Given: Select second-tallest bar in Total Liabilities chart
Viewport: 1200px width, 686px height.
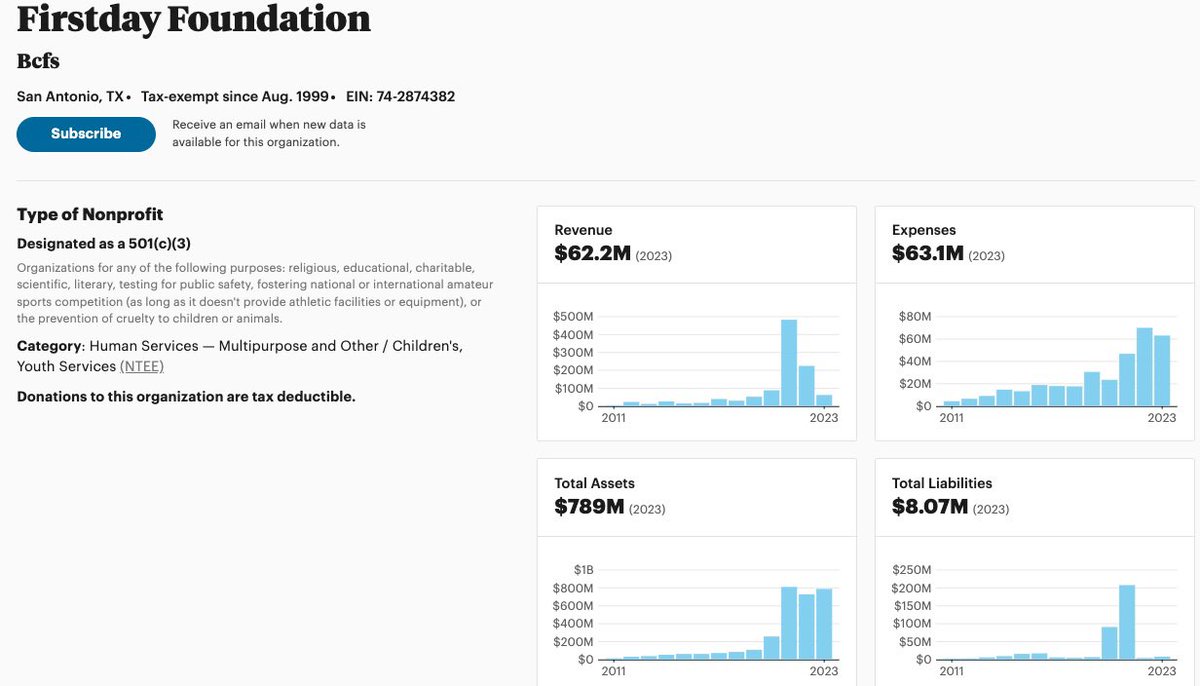Looking at the screenshot, I should tap(1109, 643).
